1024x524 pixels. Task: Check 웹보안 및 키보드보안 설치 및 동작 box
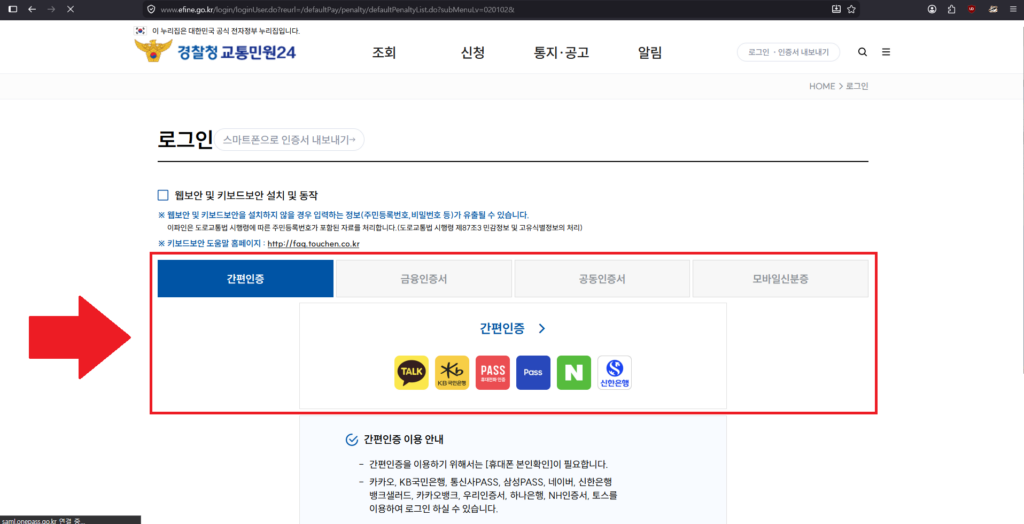[x=163, y=195]
